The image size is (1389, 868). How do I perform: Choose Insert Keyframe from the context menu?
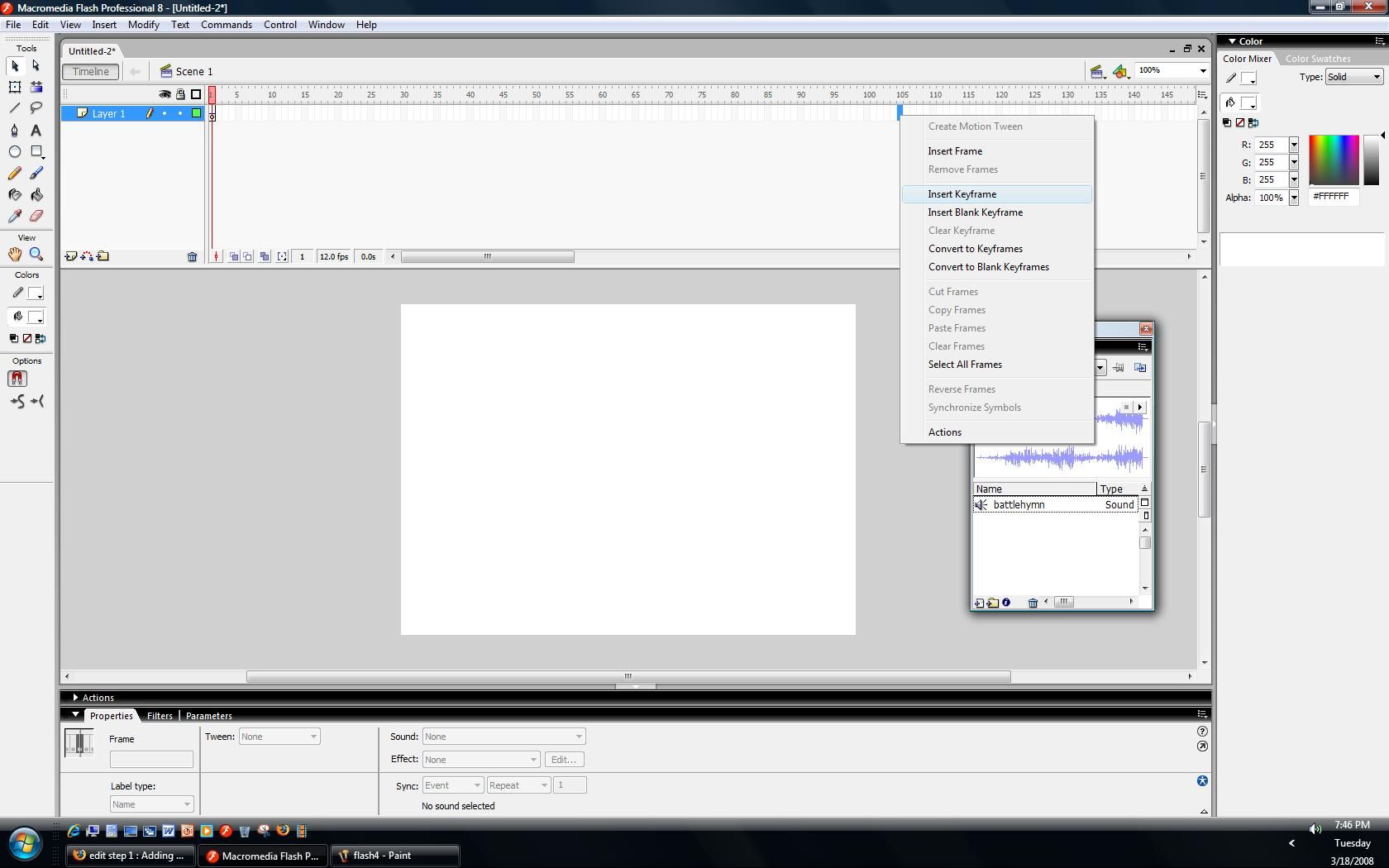(962, 193)
